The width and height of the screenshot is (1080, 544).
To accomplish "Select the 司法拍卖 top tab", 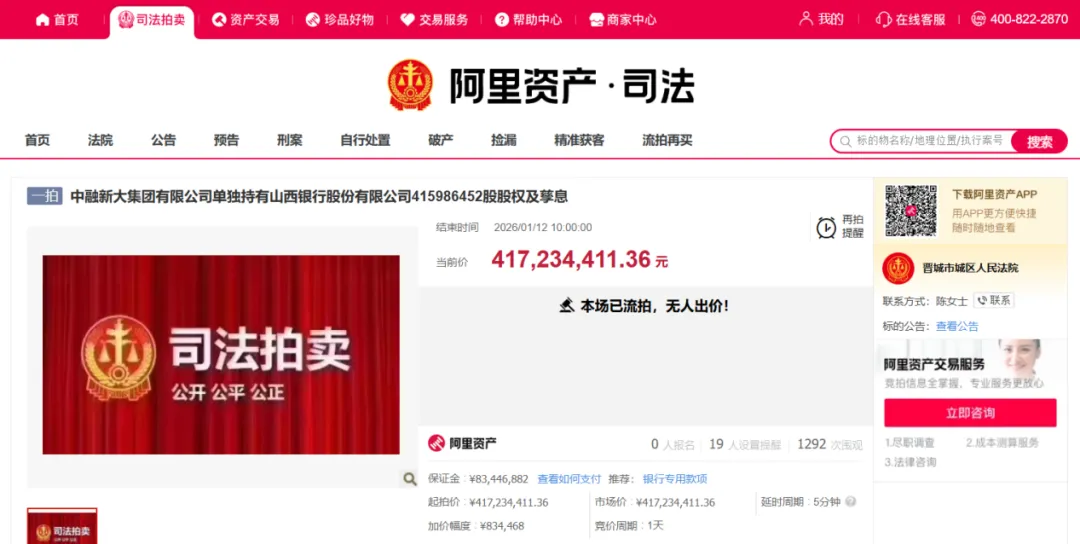I will pyautogui.click(x=152, y=19).
